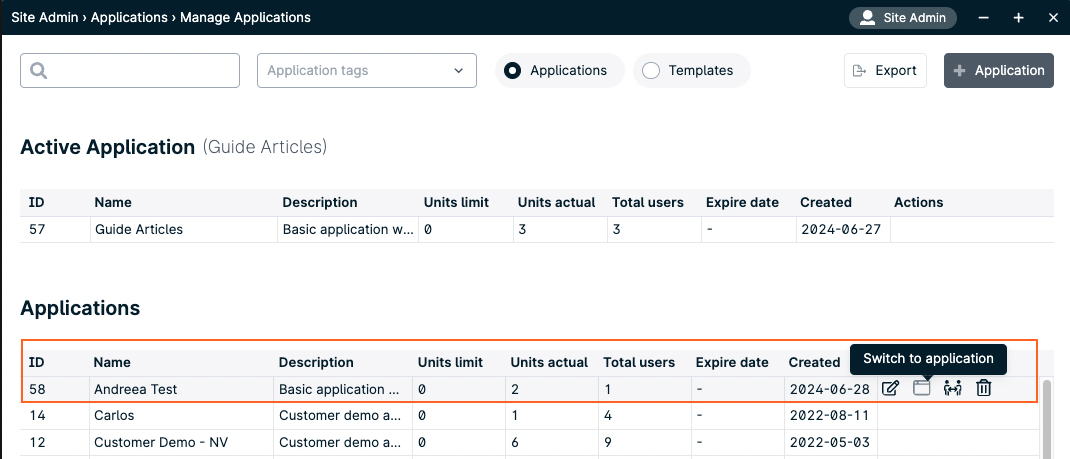Click the Andreea Test name cell
The image size is (1070, 459).
pyautogui.click(x=182, y=389)
